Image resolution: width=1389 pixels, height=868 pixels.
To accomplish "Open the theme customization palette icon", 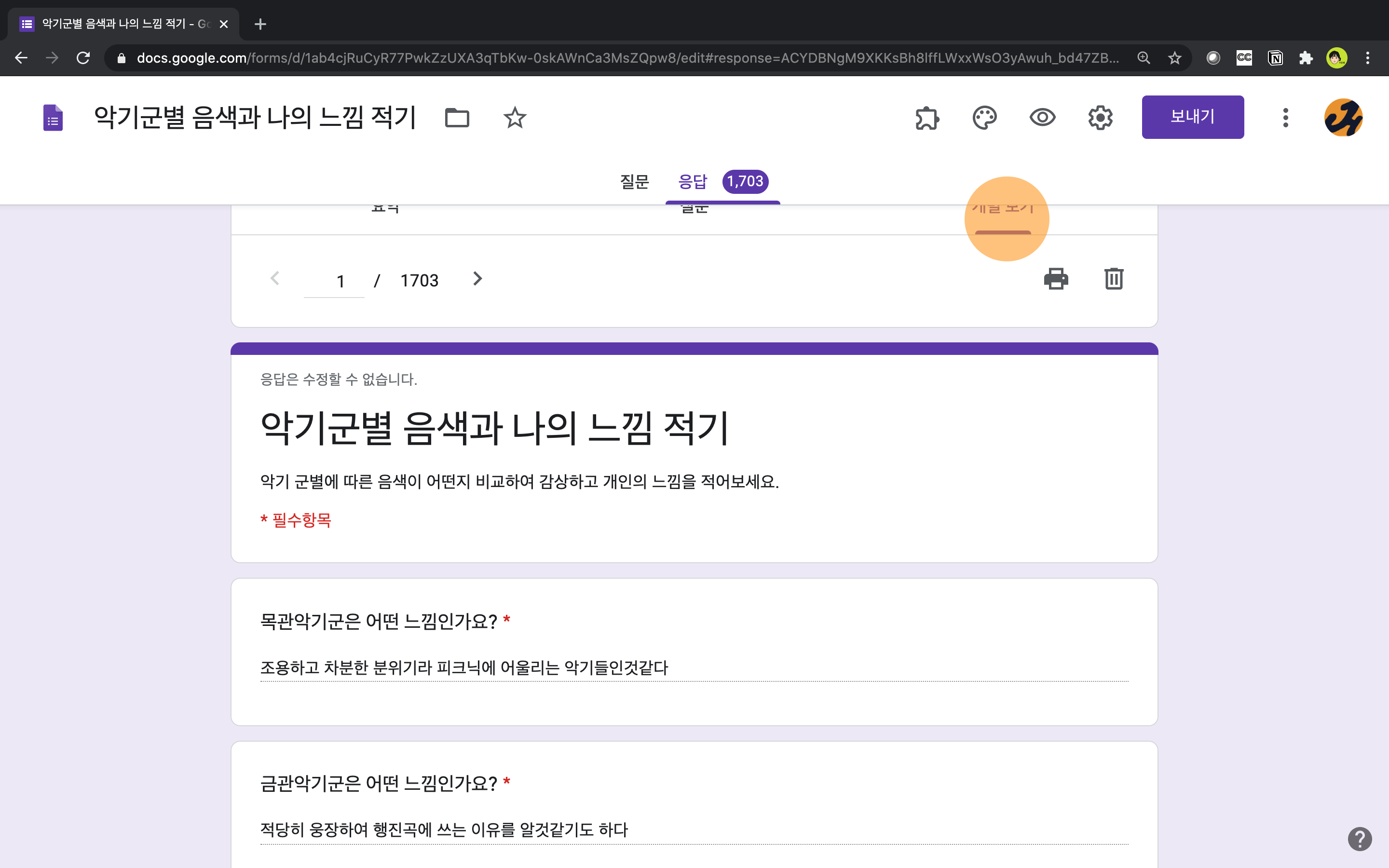I will click(x=984, y=118).
